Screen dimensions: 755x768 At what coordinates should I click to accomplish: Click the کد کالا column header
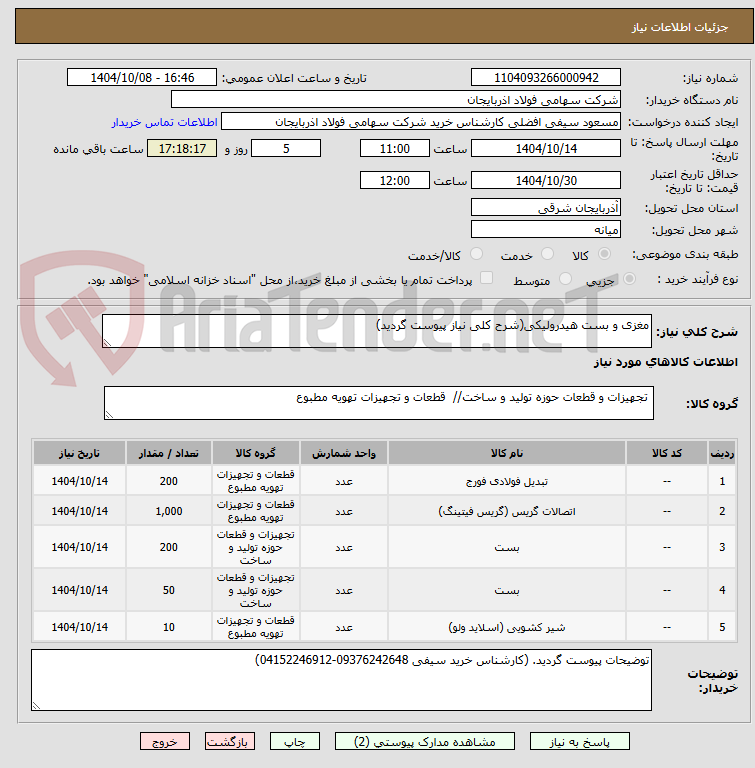[666, 453]
